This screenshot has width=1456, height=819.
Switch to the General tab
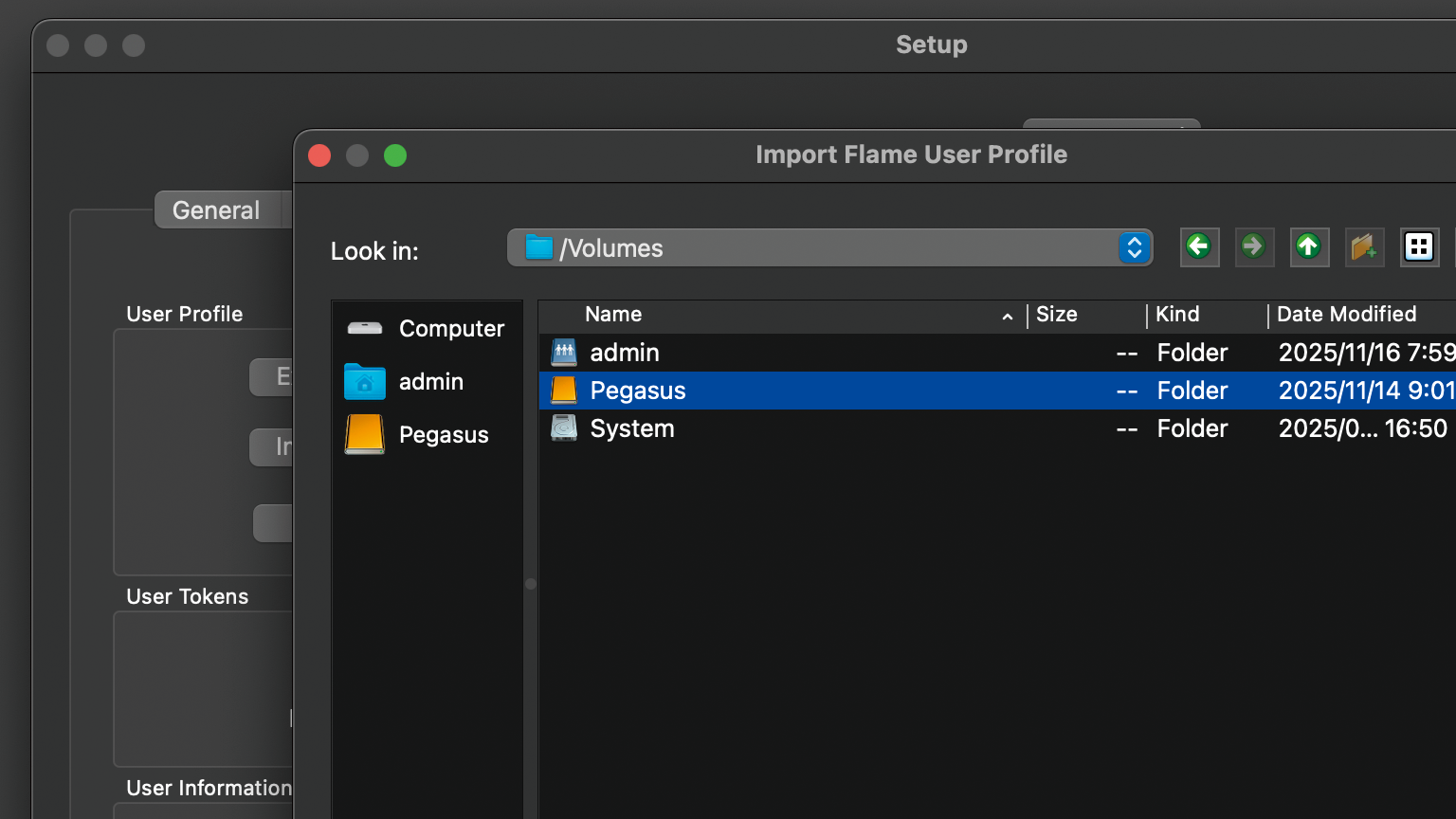(216, 210)
